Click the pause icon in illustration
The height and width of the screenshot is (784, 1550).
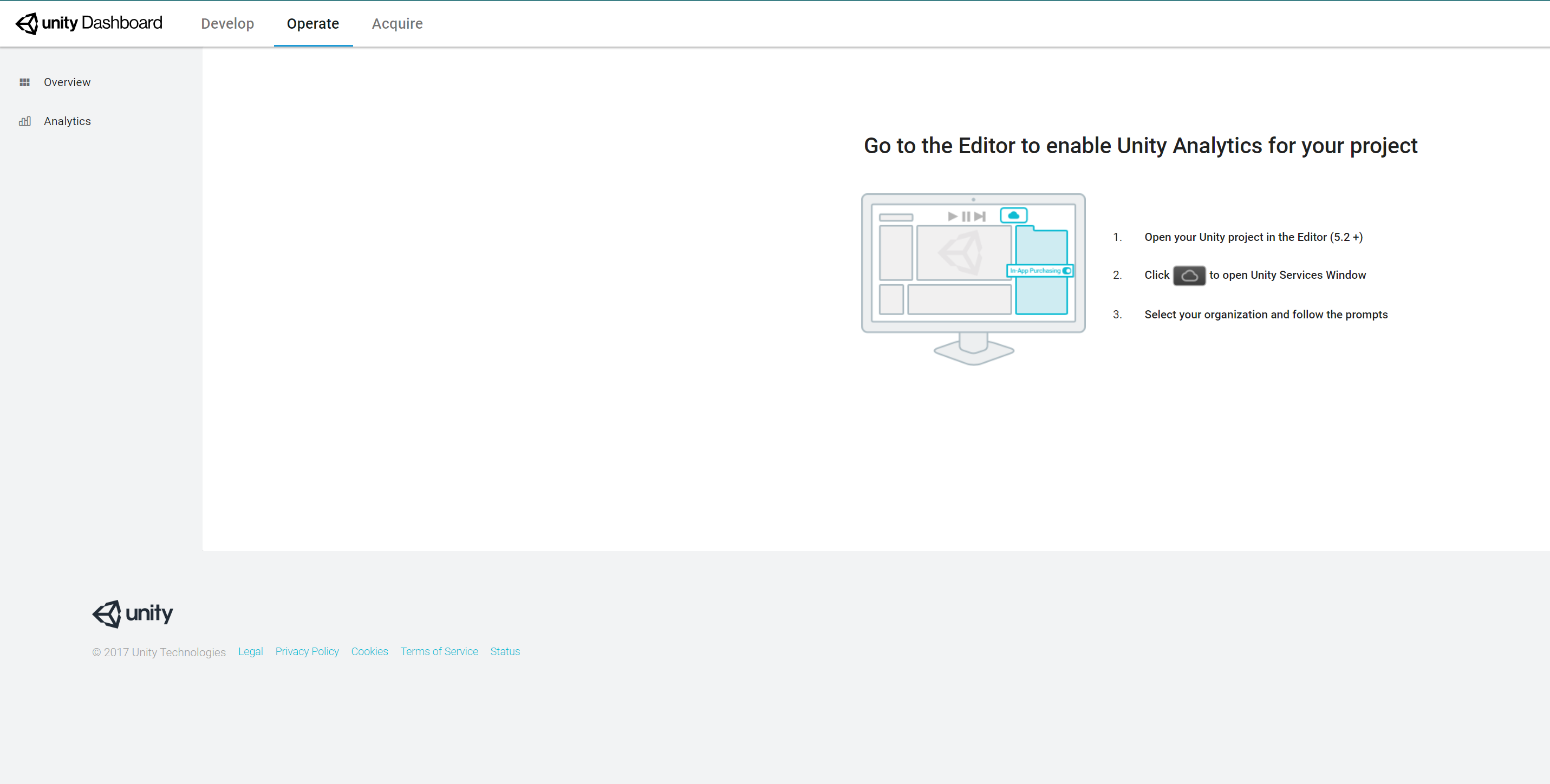966,217
